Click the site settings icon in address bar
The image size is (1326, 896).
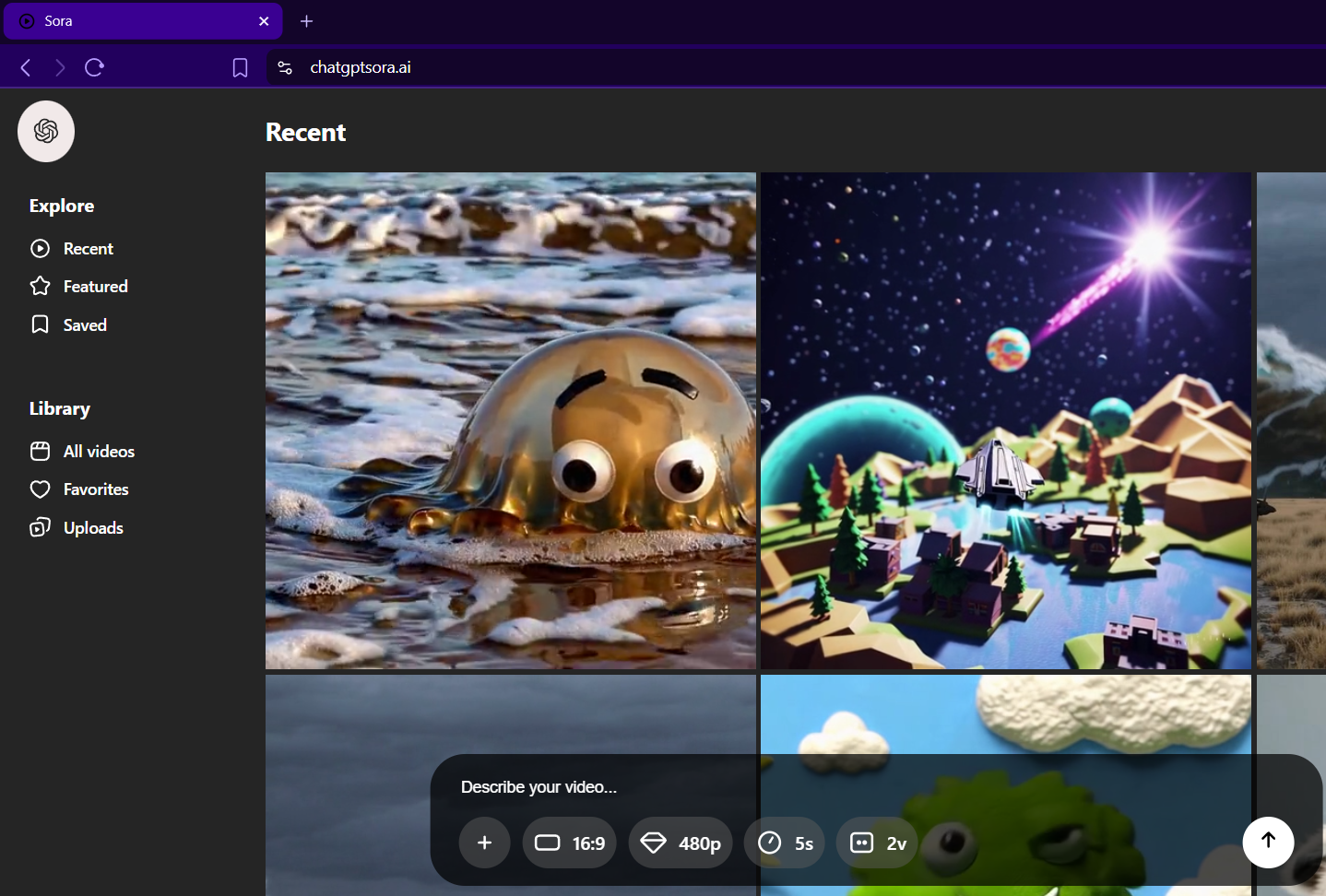pos(285,67)
